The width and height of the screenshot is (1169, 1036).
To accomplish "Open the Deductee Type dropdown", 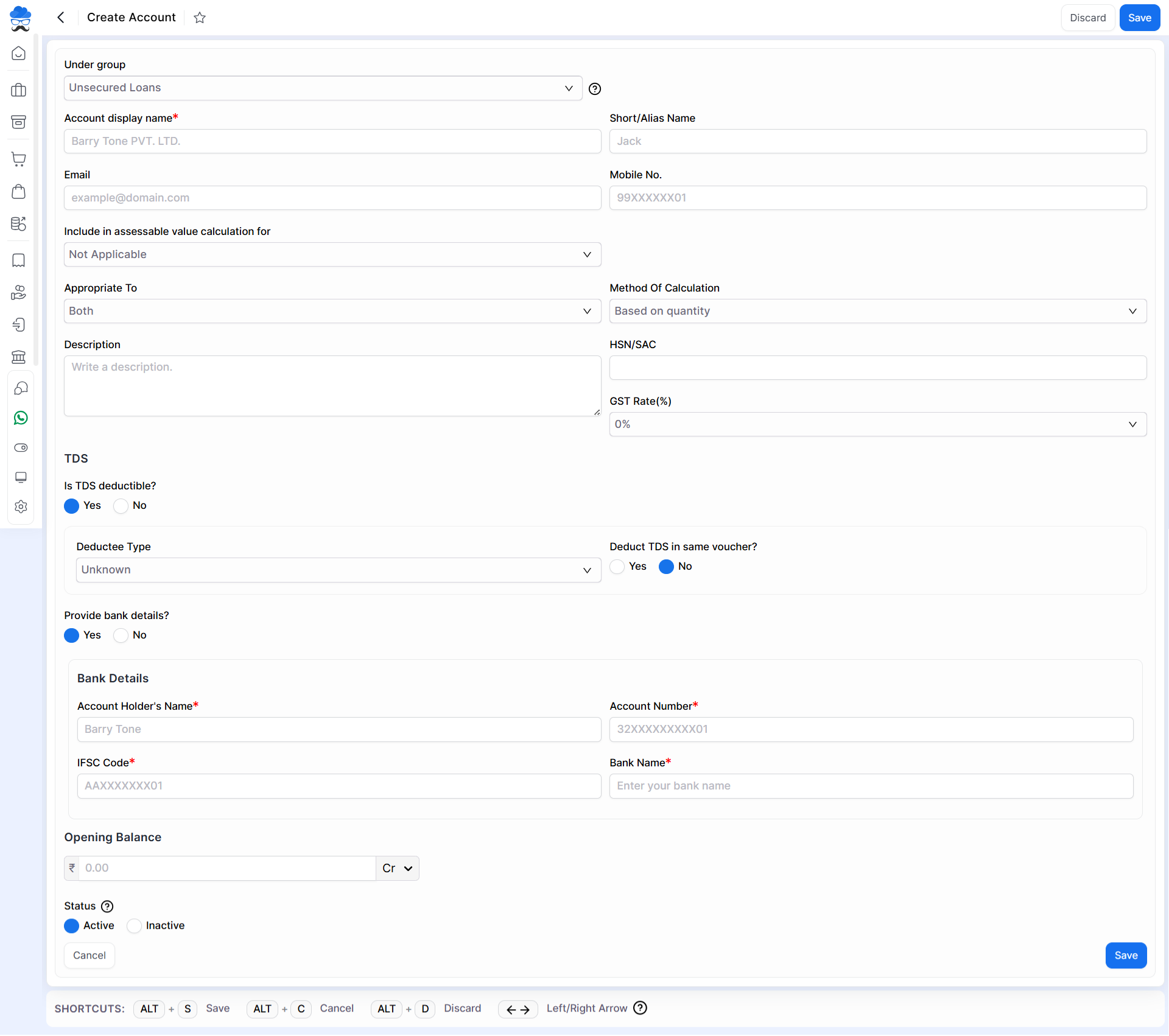I will tap(339, 570).
